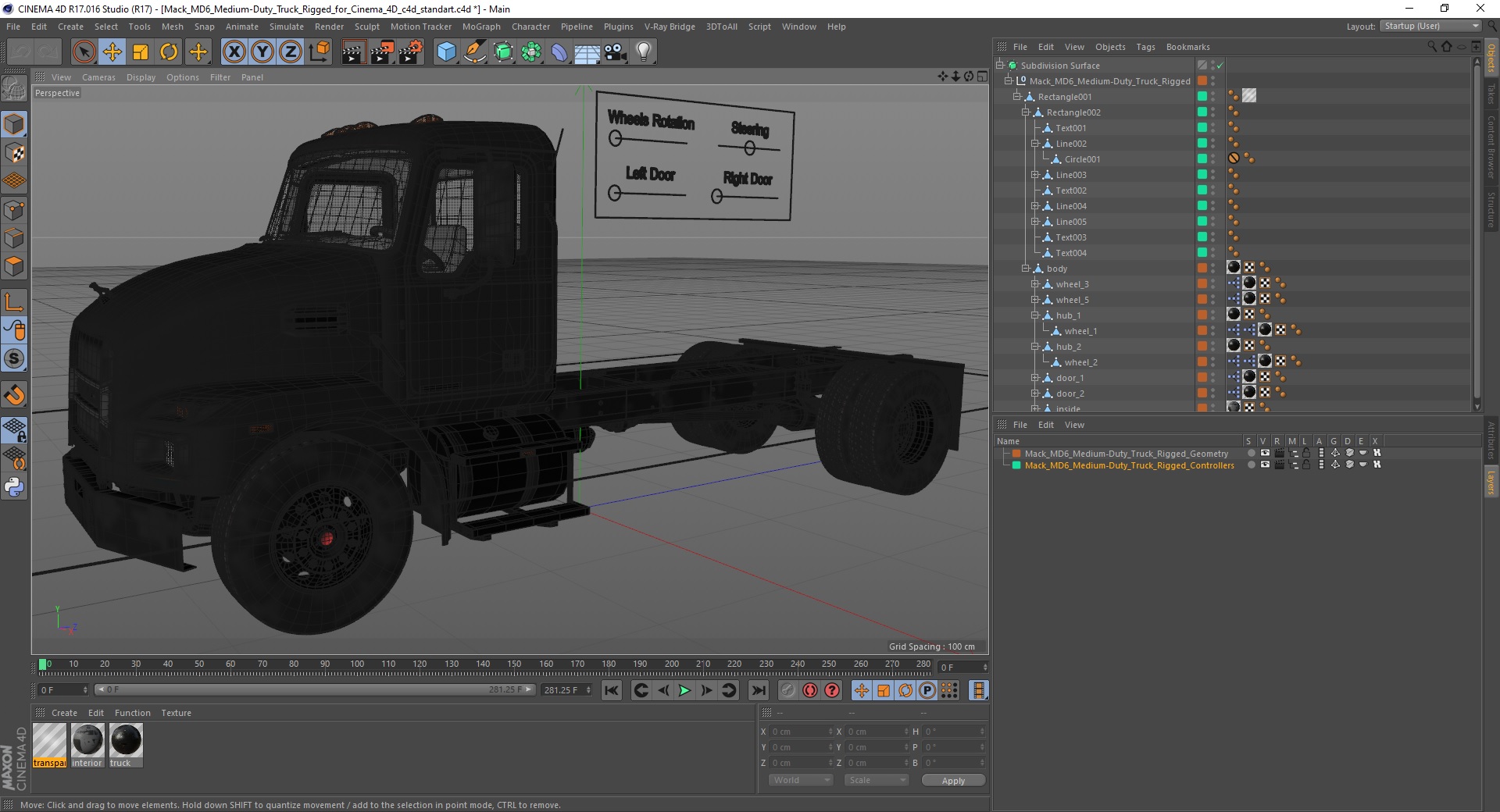This screenshot has height=812, width=1500.
Task: Open the Layout dropdown Startup (User)
Action: [x=1430, y=26]
